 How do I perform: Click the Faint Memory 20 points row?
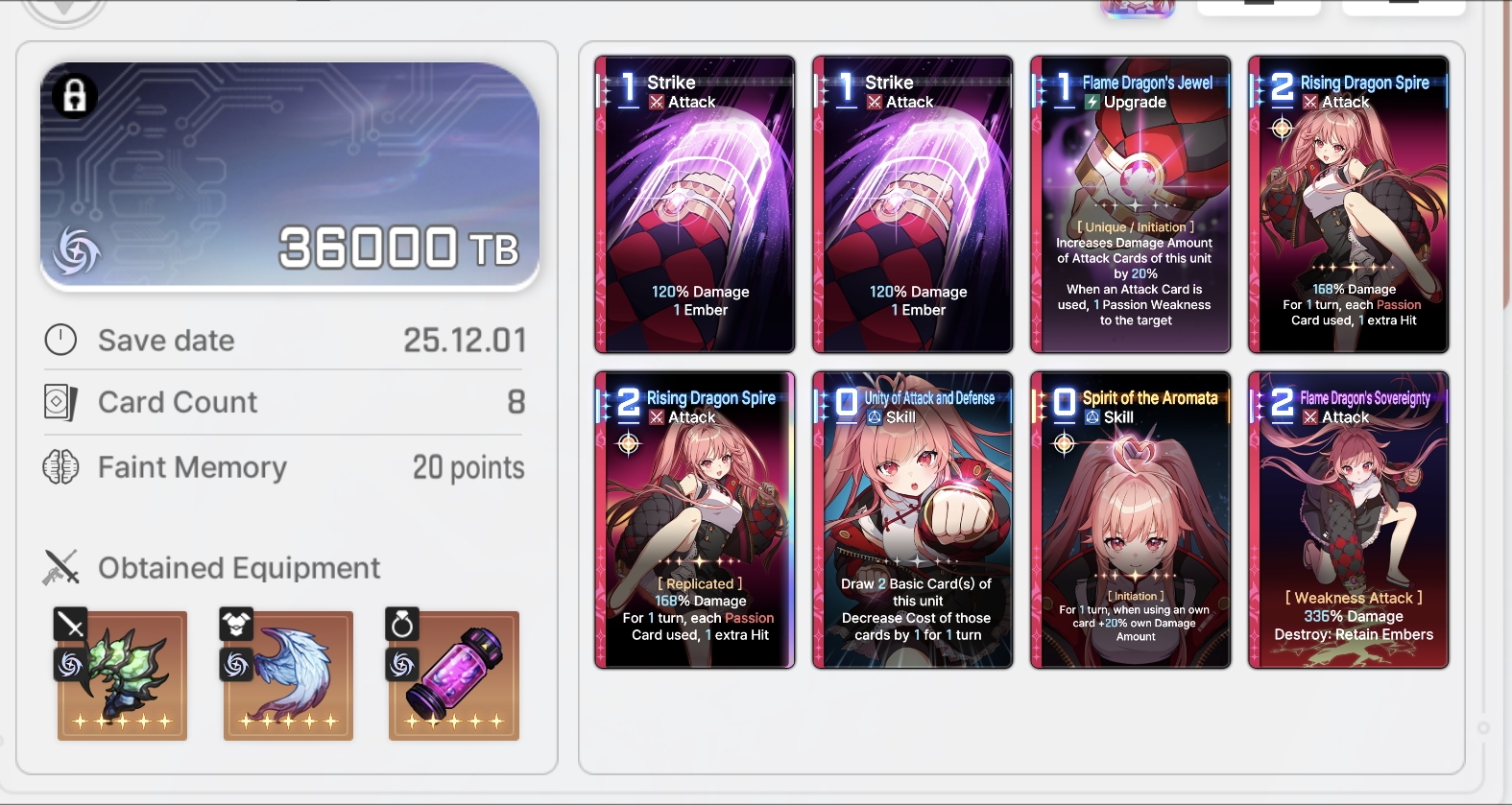[284, 467]
